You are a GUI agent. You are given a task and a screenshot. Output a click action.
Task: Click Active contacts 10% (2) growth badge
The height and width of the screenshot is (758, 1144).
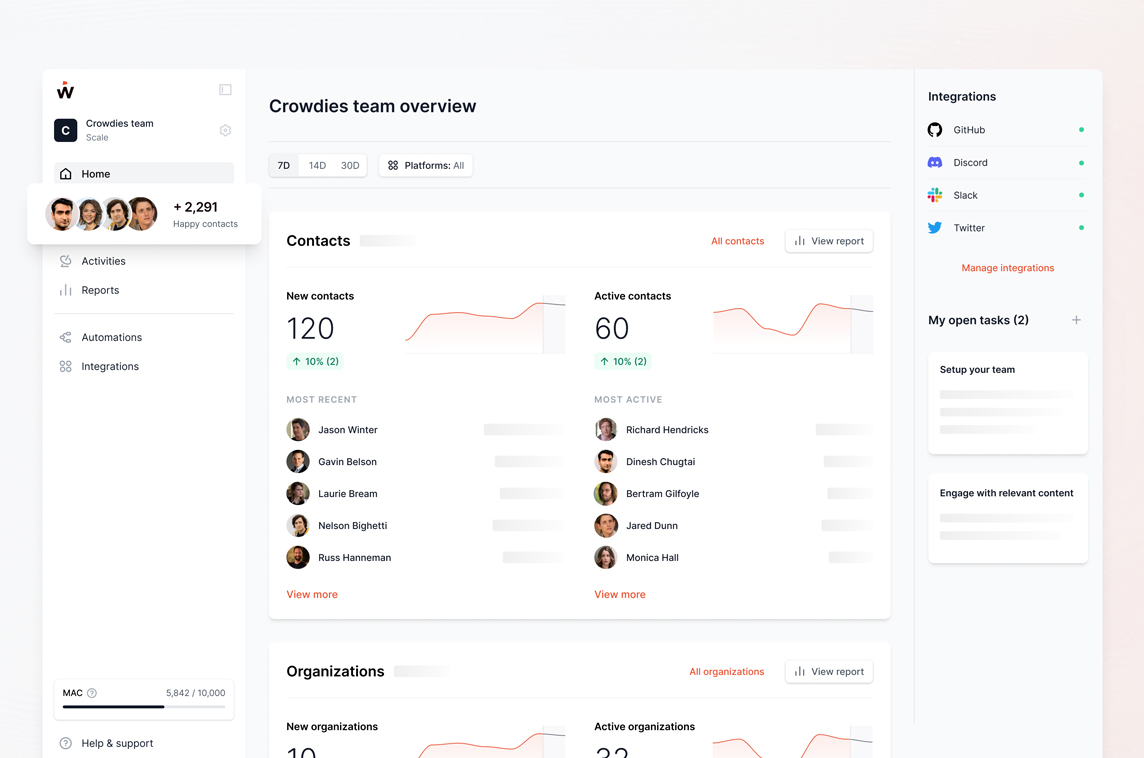coord(623,361)
